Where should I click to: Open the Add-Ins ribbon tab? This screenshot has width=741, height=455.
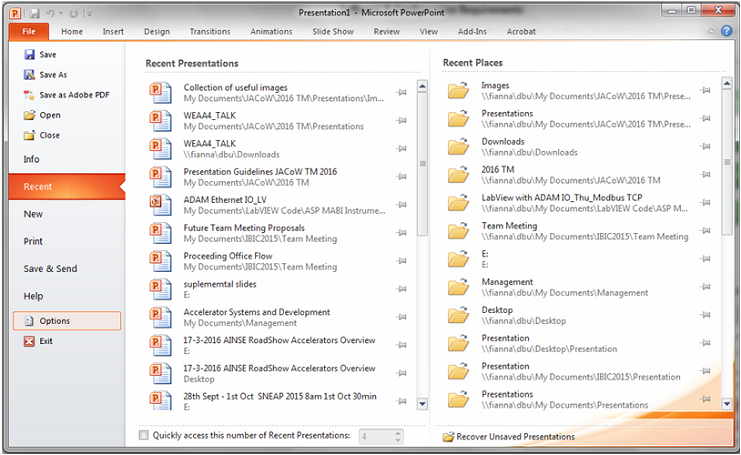(x=472, y=32)
